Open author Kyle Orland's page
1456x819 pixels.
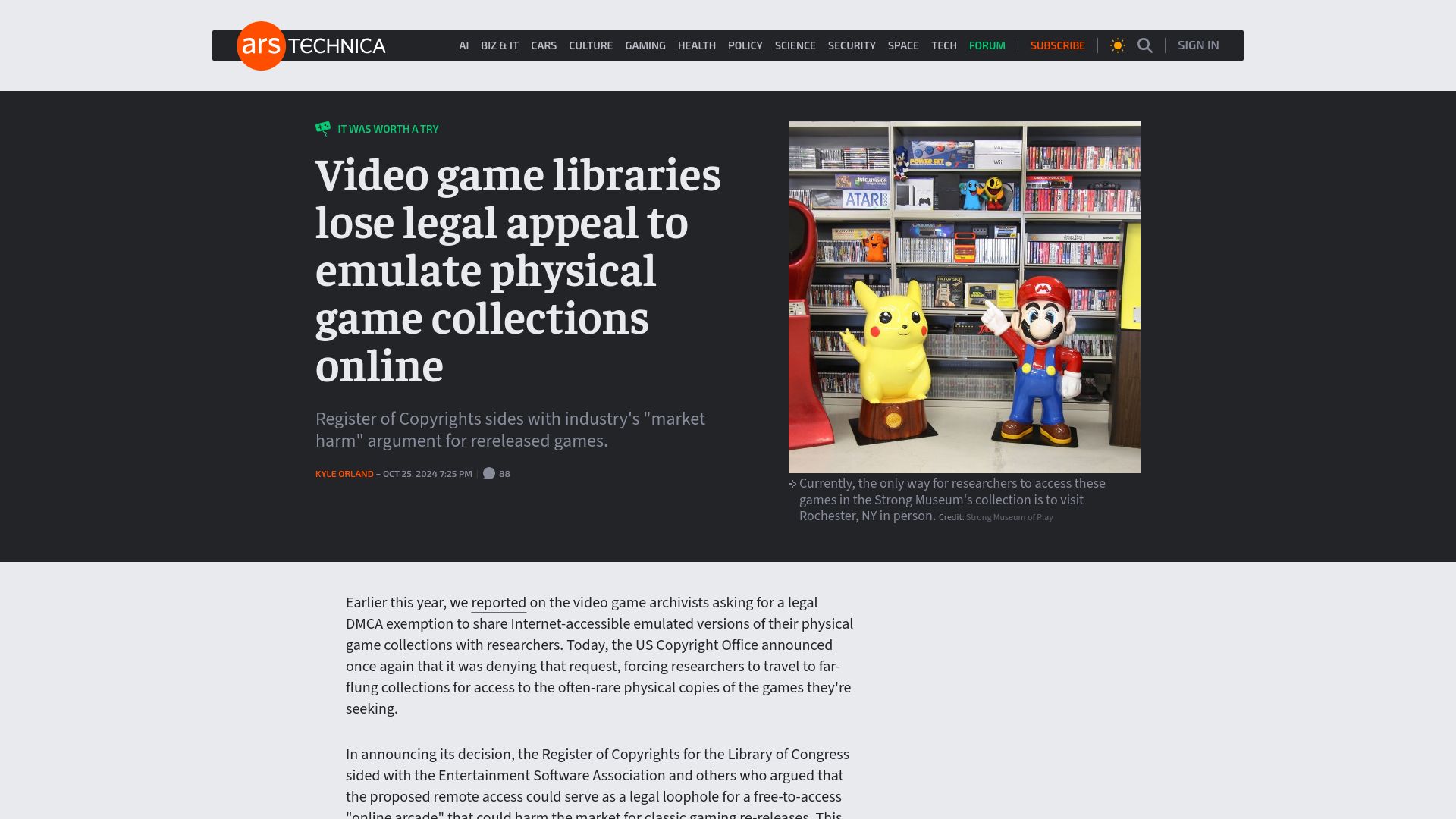pos(344,474)
